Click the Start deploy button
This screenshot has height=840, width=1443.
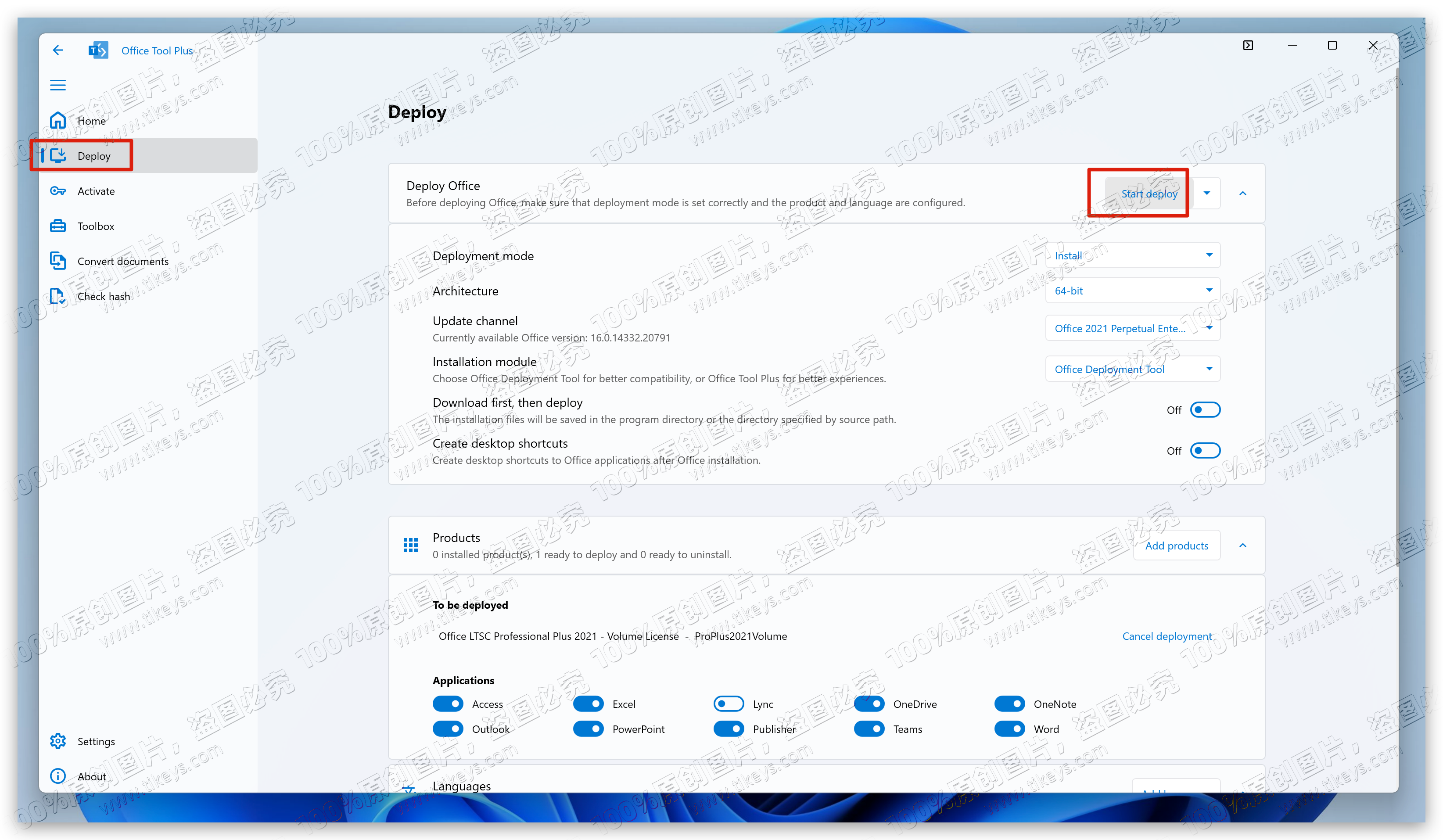click(x=1149, y=194)
